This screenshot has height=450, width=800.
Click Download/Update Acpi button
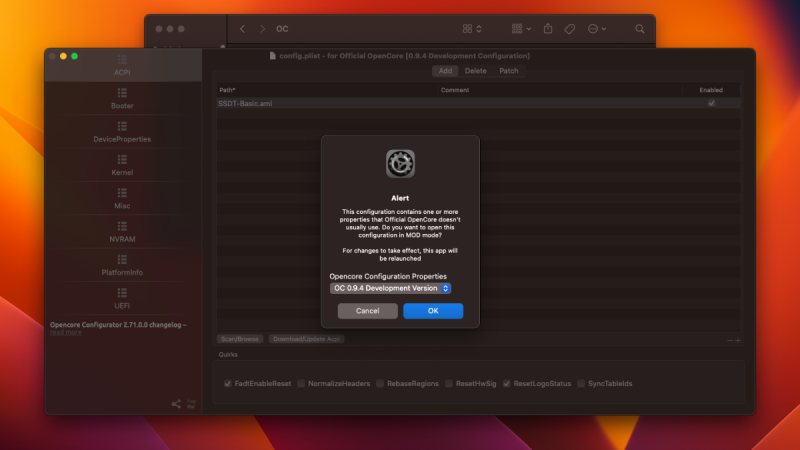point(306,339)
